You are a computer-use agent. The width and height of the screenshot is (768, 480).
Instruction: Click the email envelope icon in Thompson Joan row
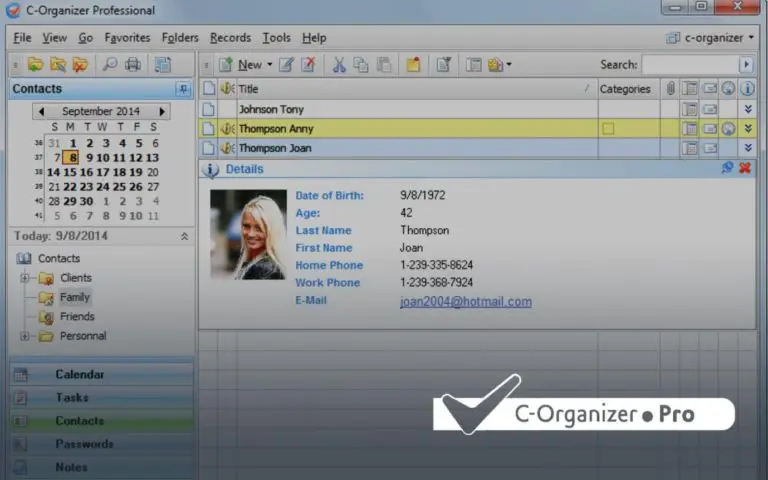coord(710,148)
